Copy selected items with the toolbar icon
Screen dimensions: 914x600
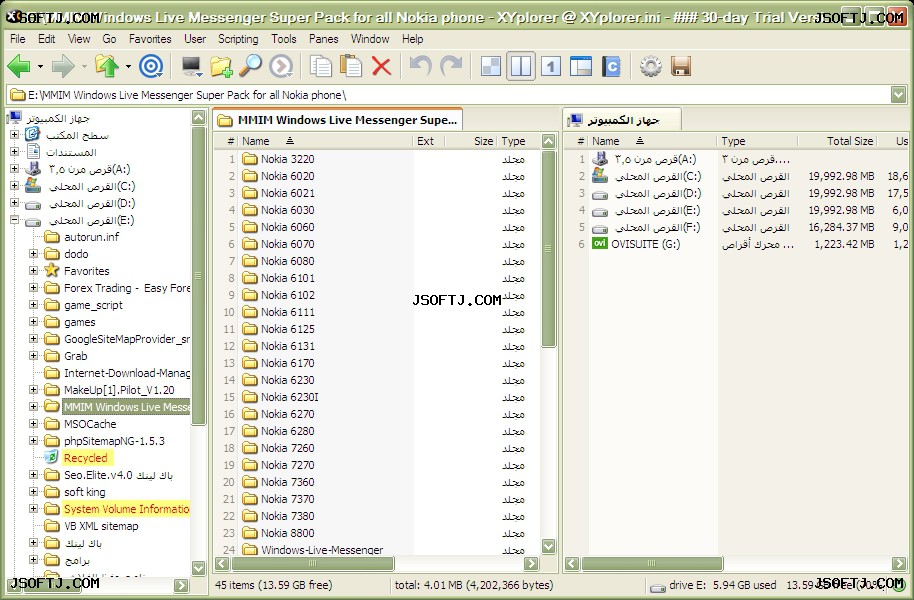coord(321,66)
